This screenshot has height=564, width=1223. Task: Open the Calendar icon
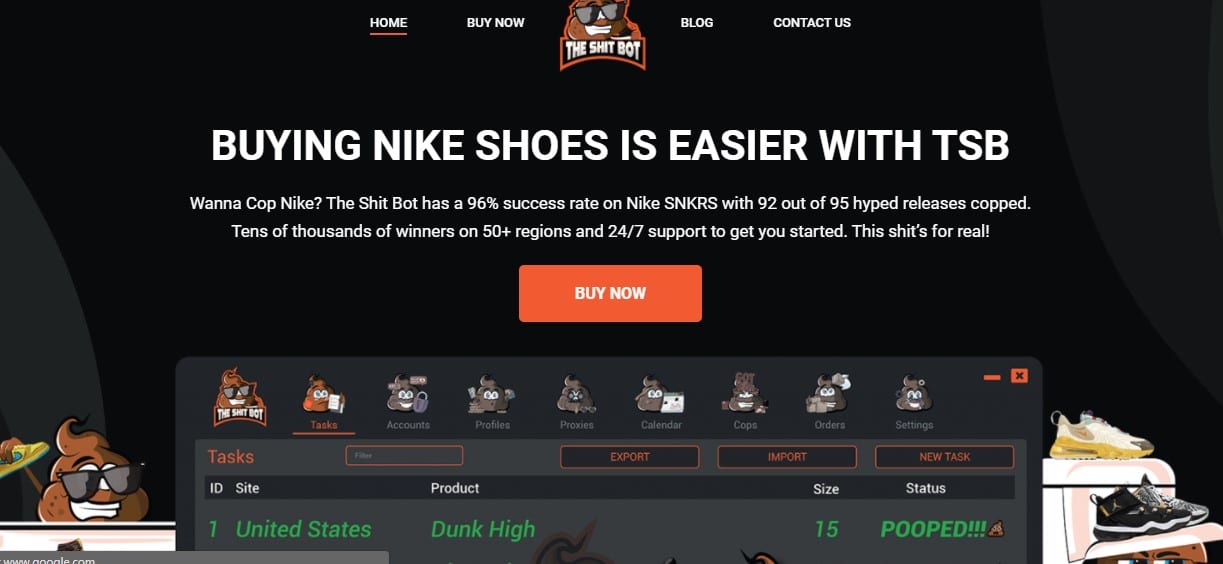[661, 395]
